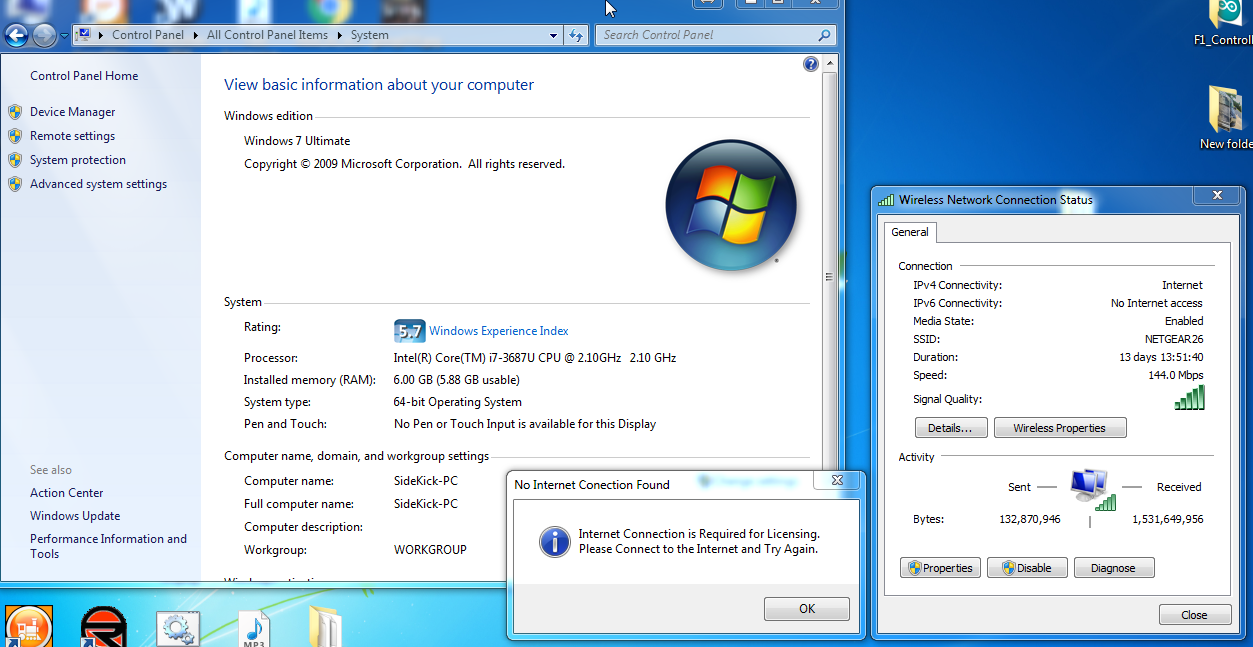
Task: Click the Properties button in Activity section
Action: point(939,568)
